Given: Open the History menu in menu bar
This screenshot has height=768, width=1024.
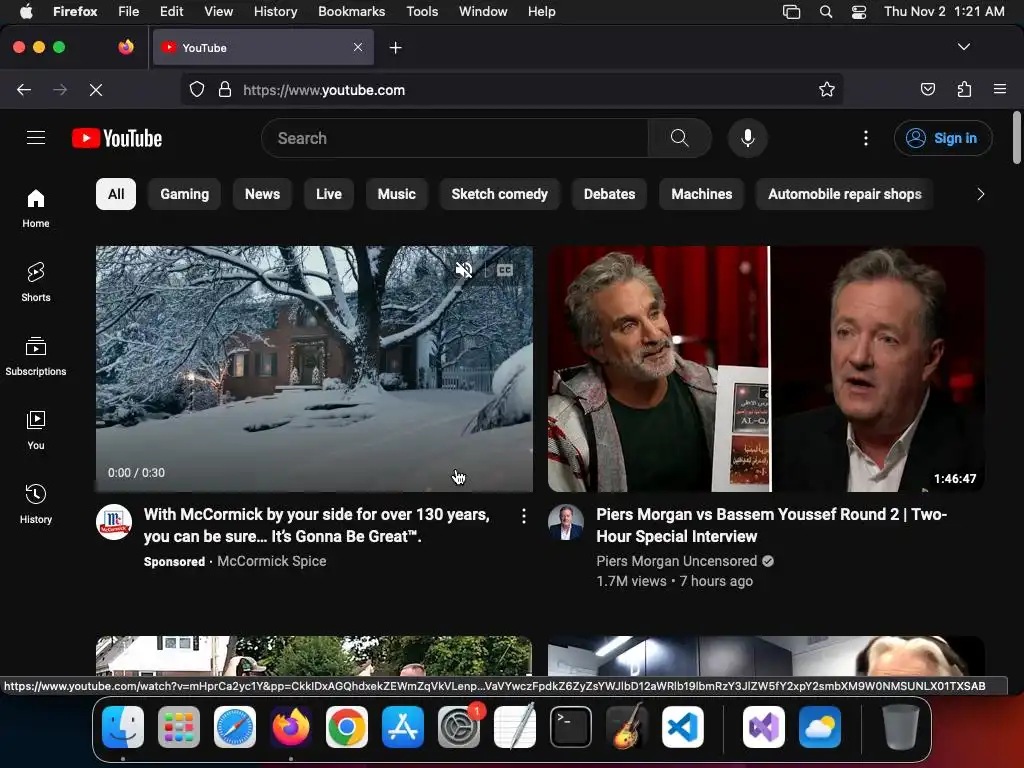Looking at the screenshot, I should pos(276,11).
